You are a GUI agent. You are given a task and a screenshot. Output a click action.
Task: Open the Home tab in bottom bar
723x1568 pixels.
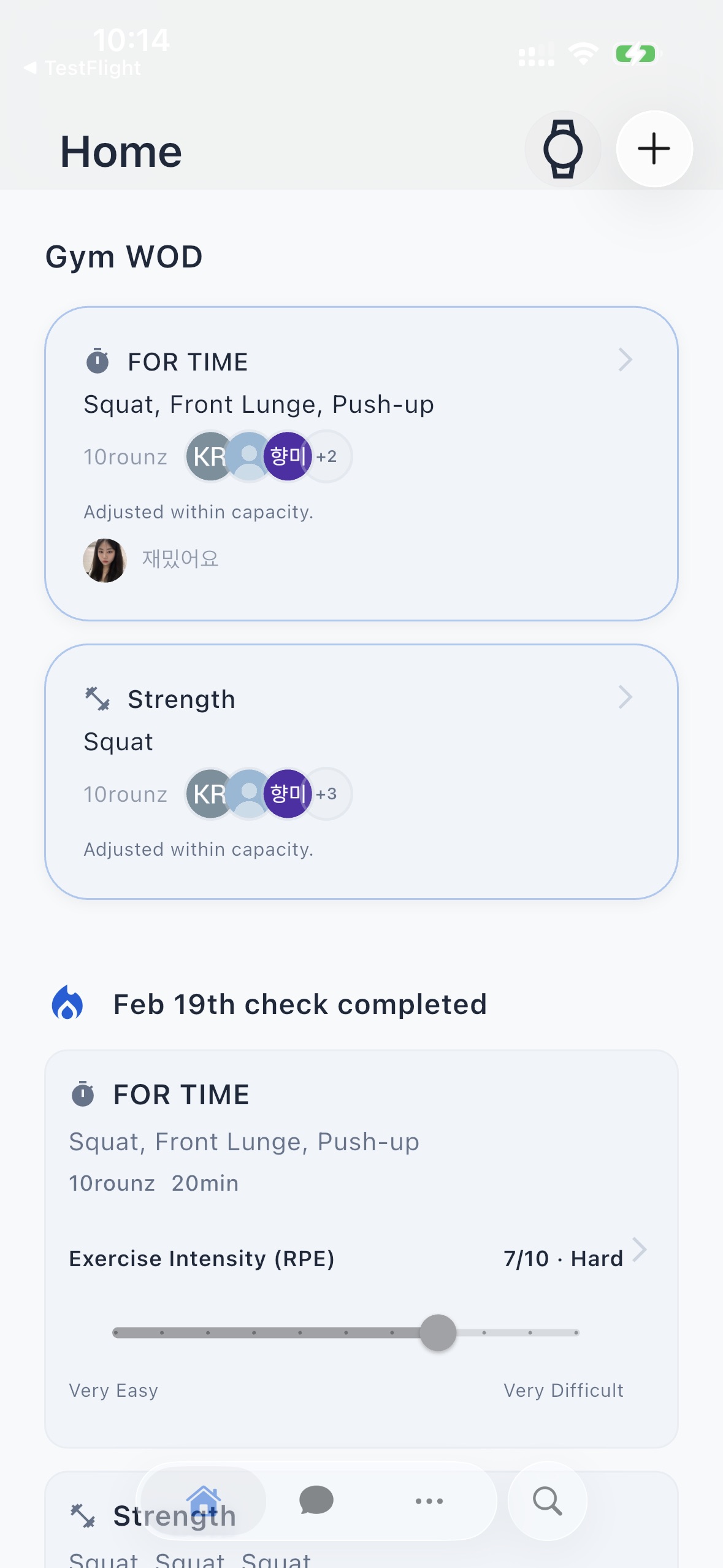[204, 1501]
